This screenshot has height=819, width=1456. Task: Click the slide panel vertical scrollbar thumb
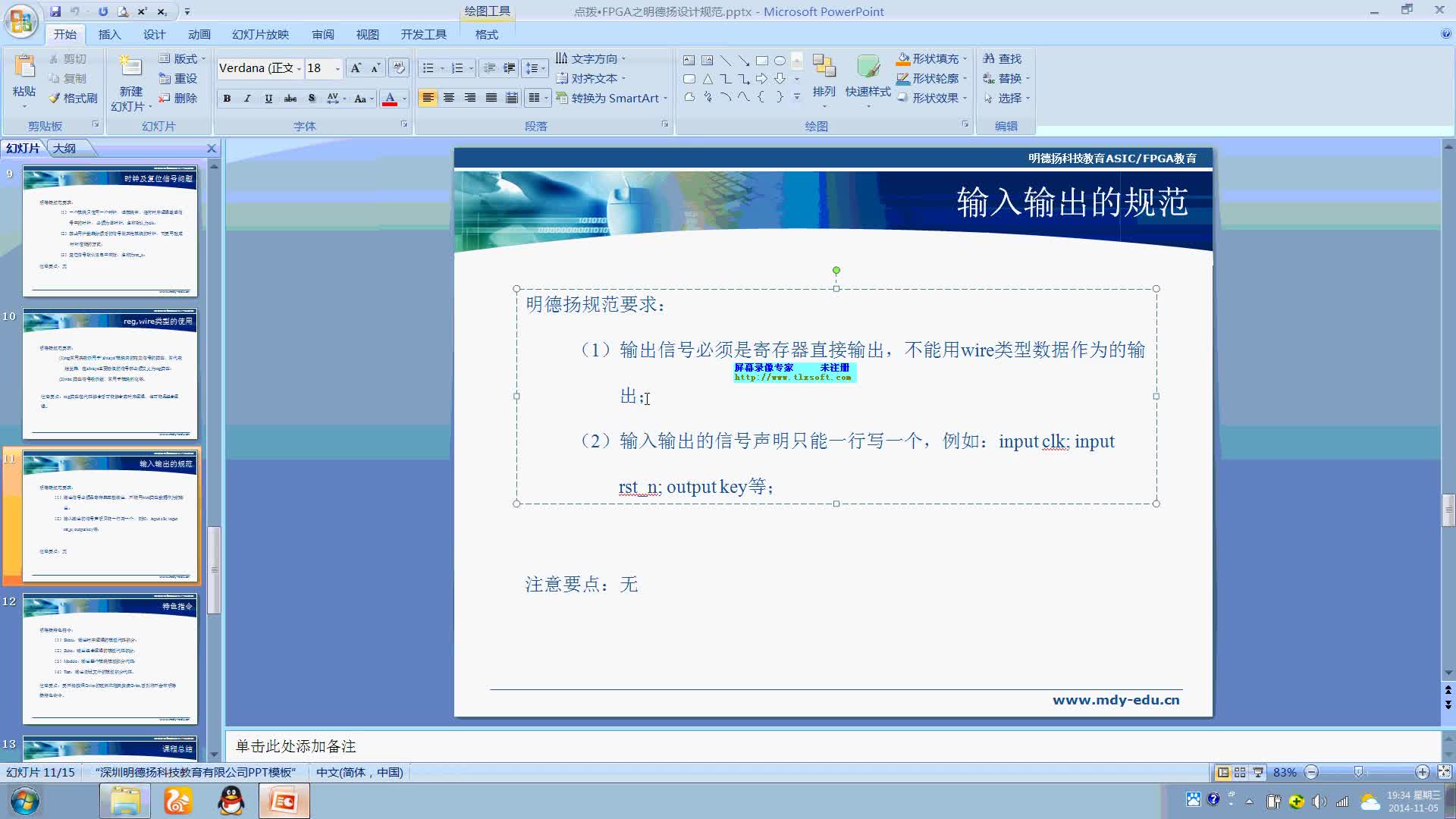pos(214,569)
